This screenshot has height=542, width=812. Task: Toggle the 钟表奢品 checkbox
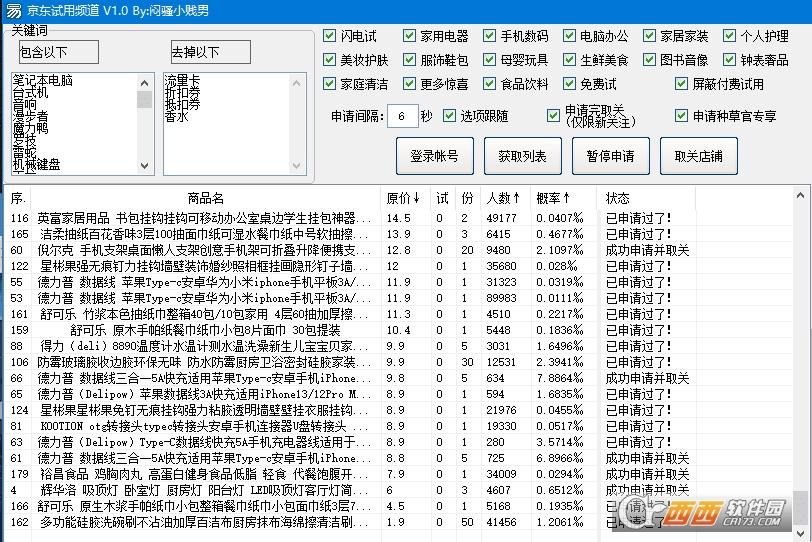729,60
